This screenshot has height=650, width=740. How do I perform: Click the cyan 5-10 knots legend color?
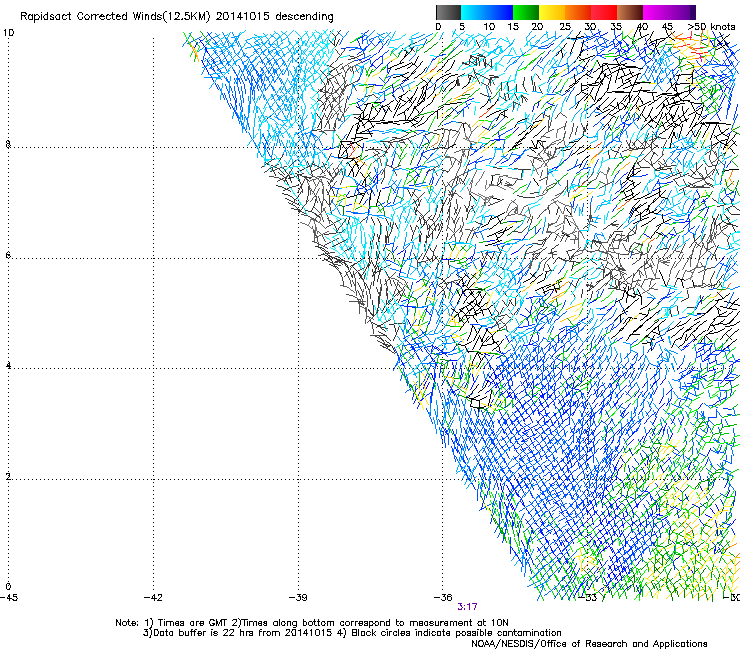click(473, 12)
